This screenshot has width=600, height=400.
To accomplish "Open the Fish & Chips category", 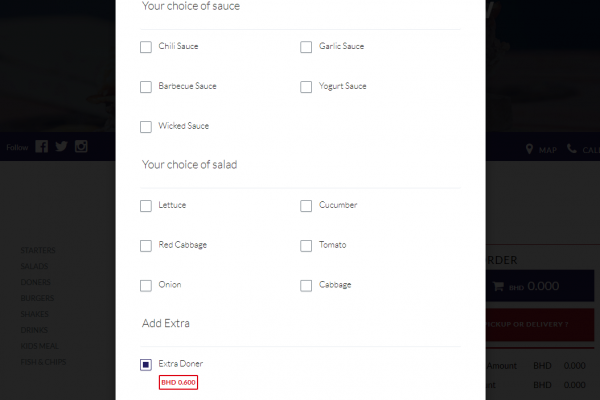I will pos(43,362).
